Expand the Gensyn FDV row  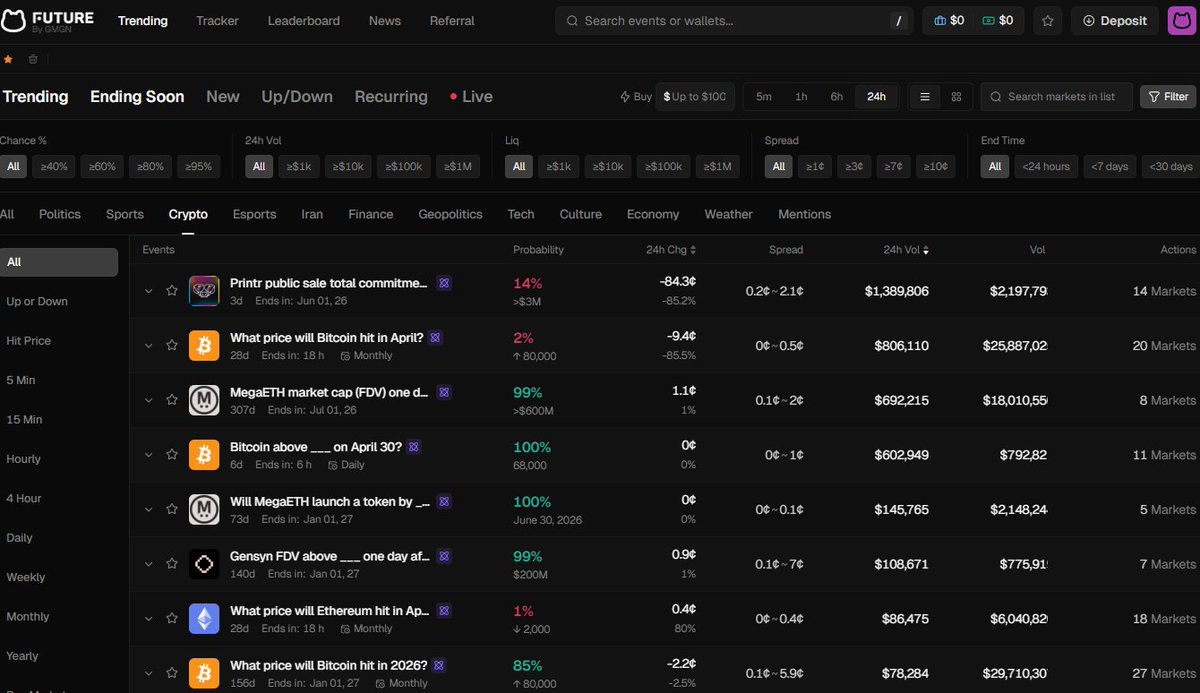pos(148,564)
